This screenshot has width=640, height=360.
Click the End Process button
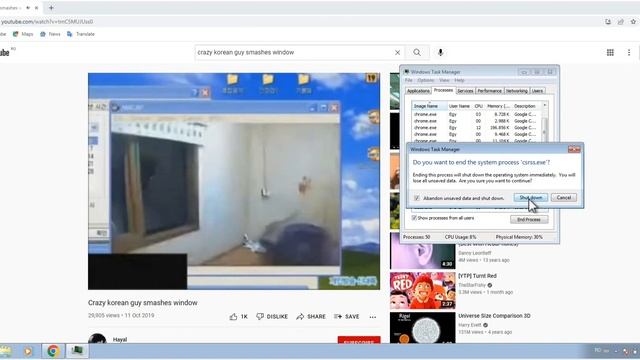pos(529,220)
